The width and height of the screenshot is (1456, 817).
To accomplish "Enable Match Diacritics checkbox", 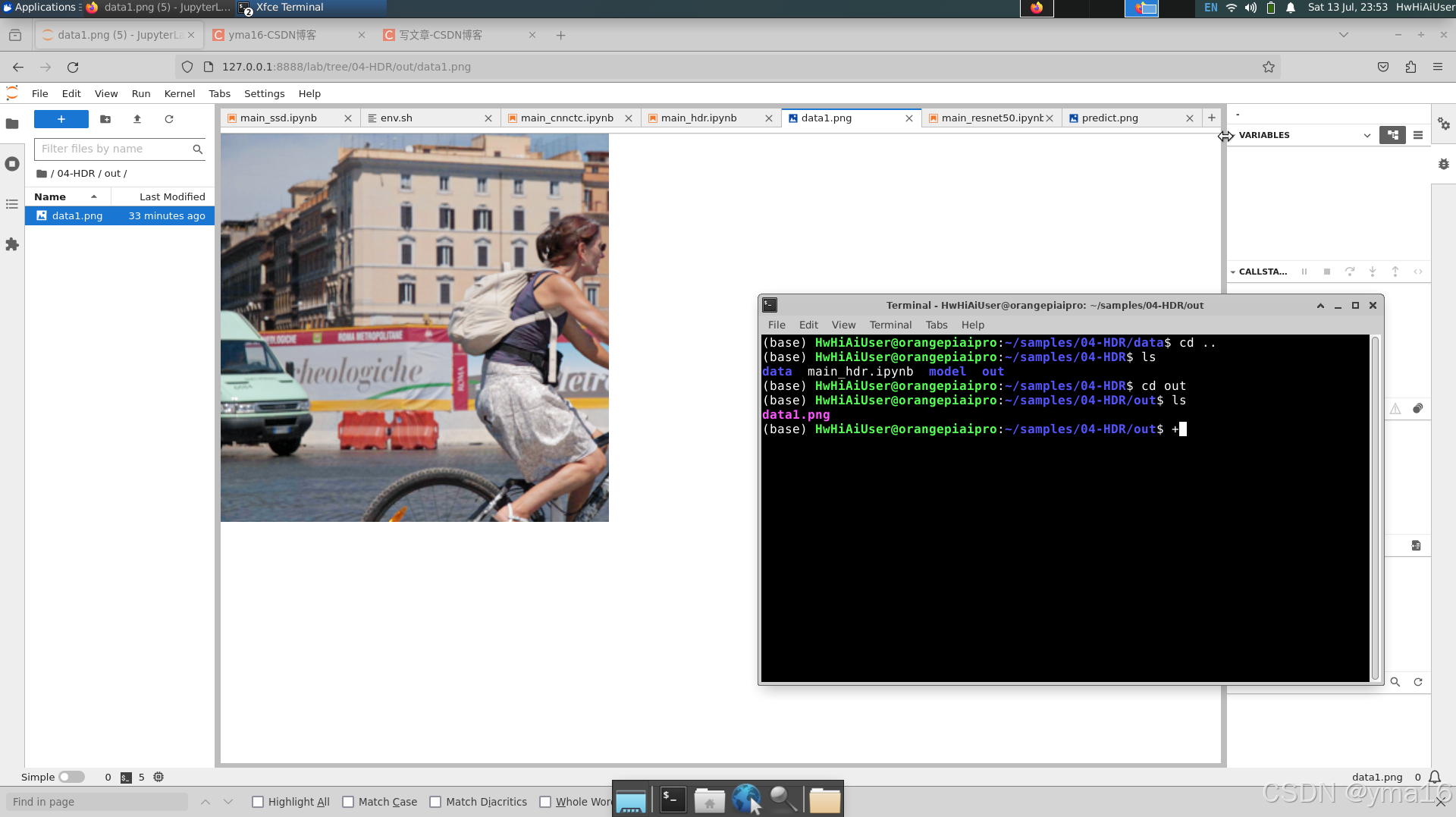I will pyautogui.click(x=435, y=802).
